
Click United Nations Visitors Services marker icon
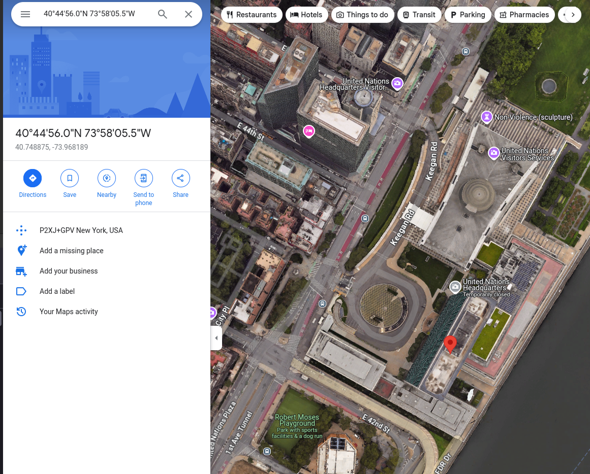pyautogui.click(x=494, y=153)
